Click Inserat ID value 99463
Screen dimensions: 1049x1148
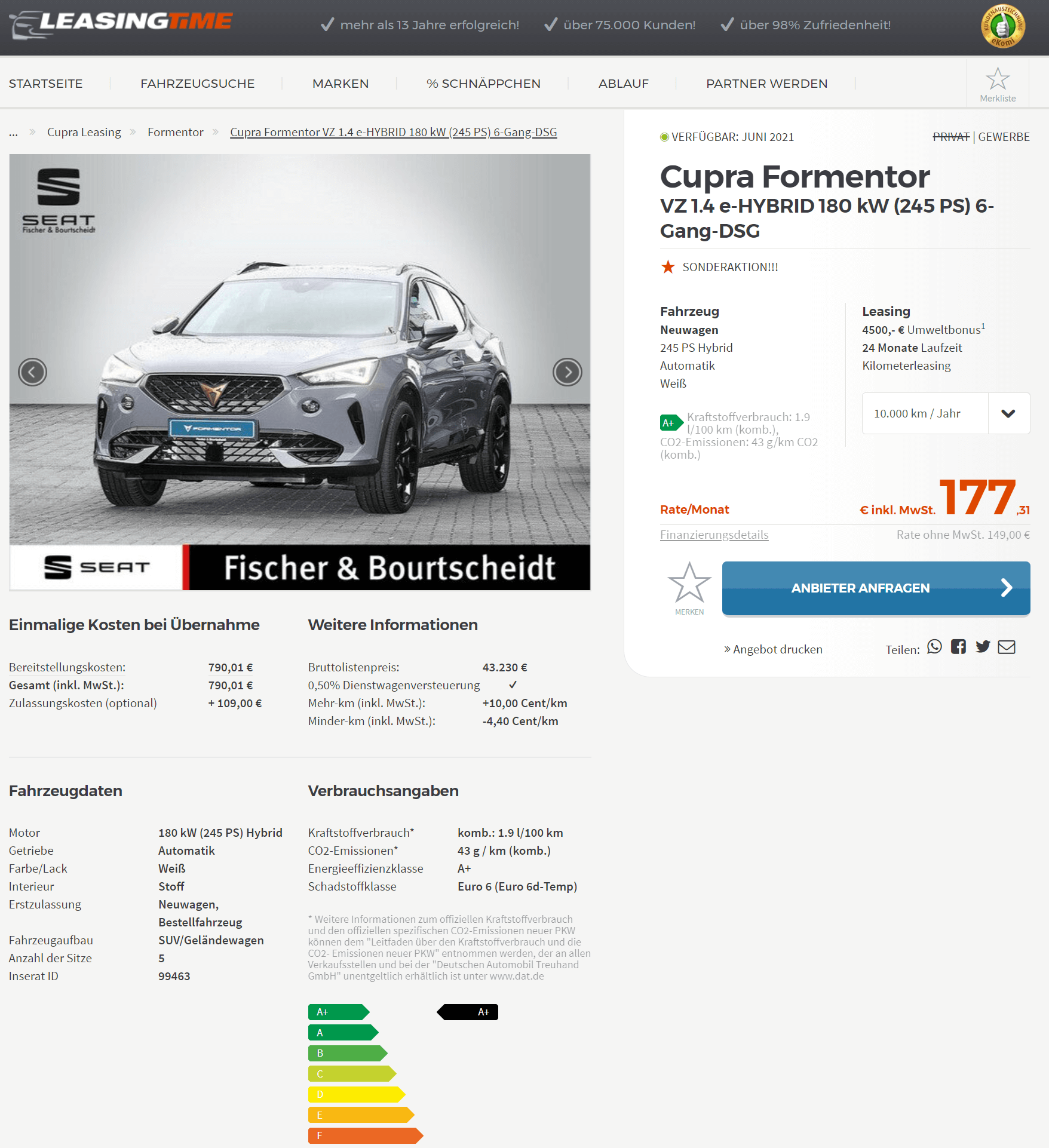174,976
